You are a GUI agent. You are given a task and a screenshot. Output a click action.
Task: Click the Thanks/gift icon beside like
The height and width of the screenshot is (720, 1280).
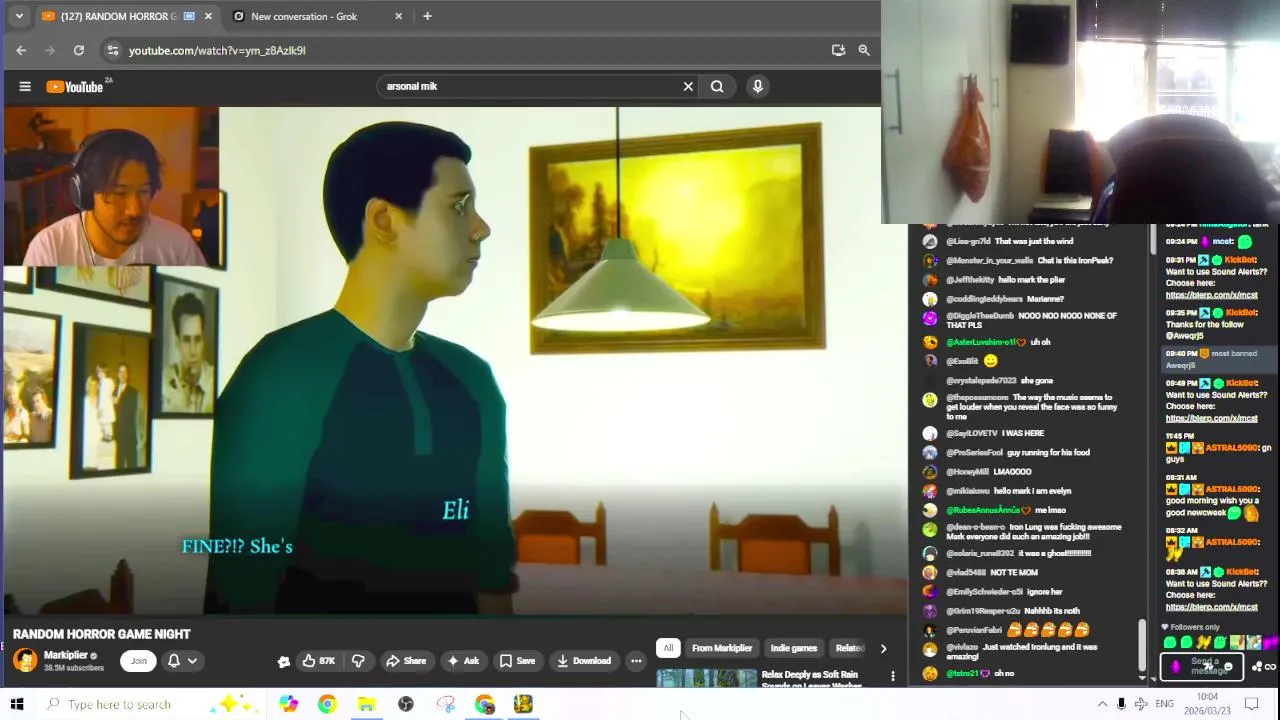pyautogui.click(x=284, y=661)
